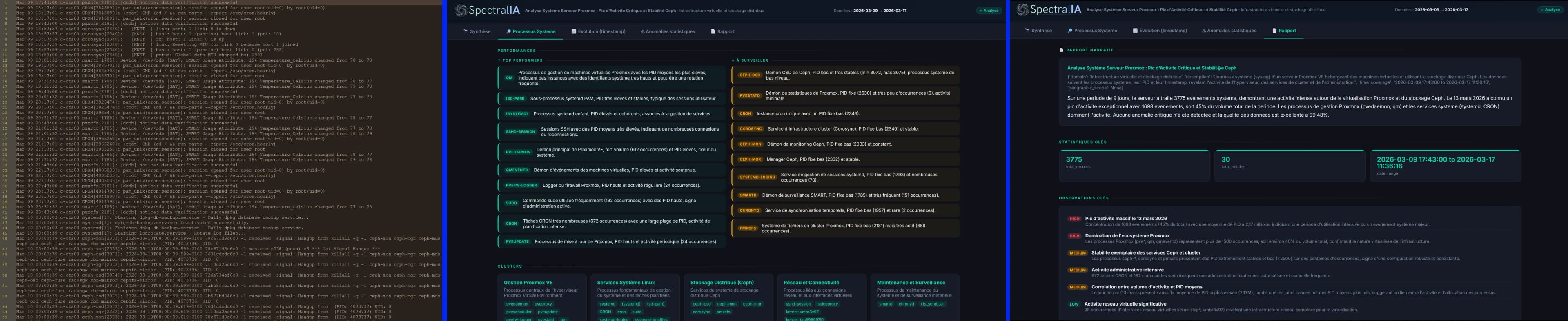Click the CEPH-MON badge
This screenshot has width=1568, height=321.
751,144
